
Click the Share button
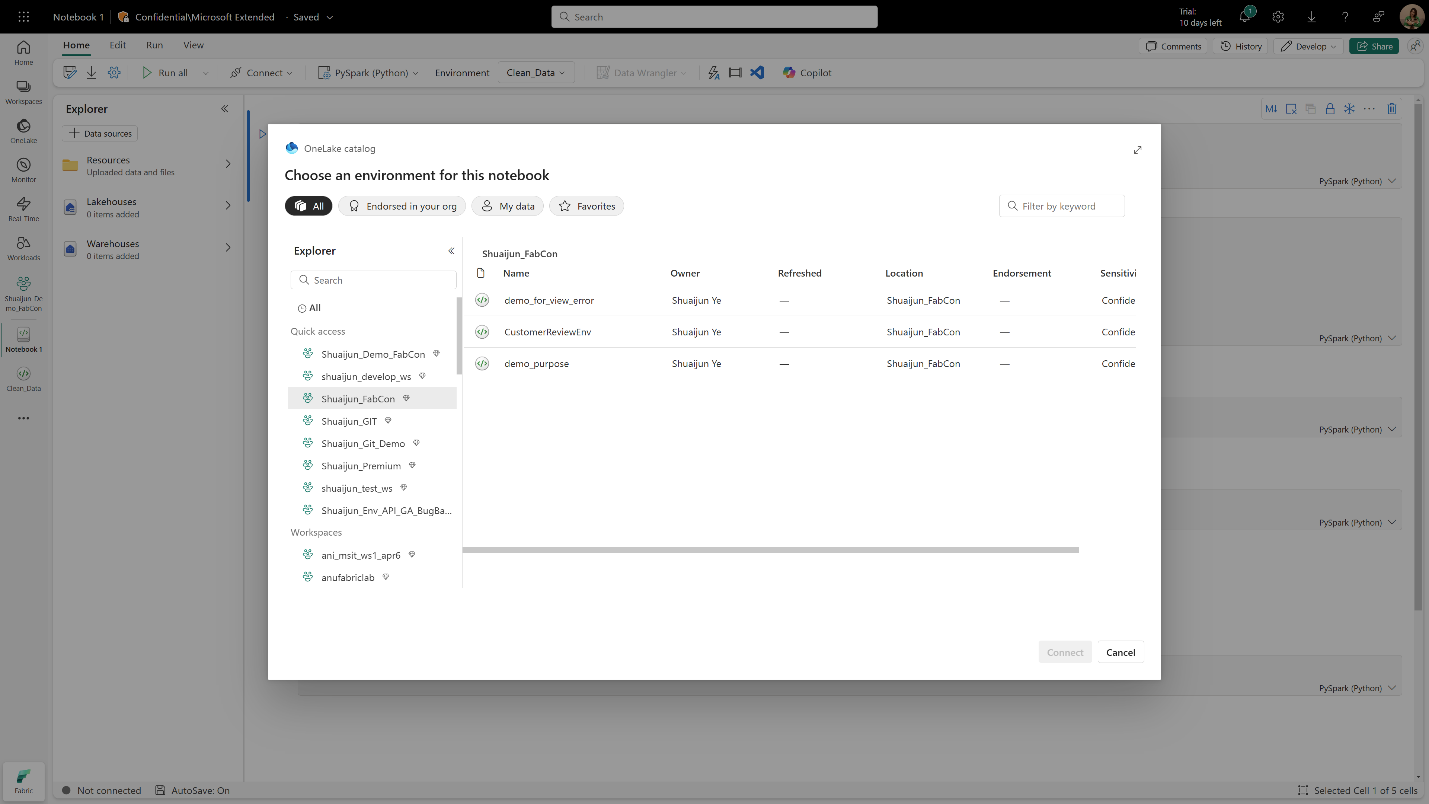coord(1374,46)
